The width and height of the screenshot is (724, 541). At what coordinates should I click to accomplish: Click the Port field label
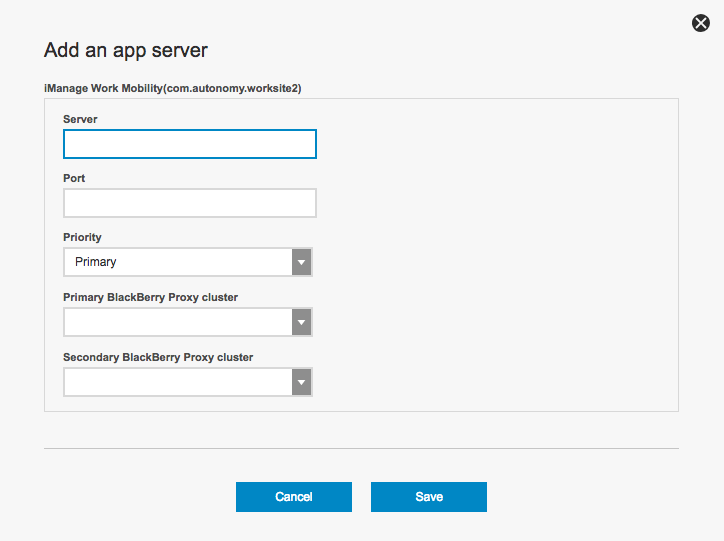pos(74,178)
